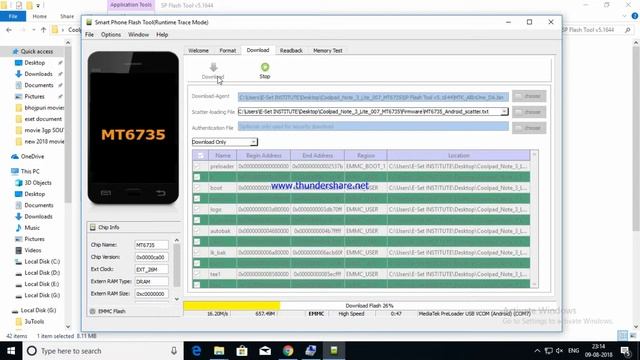Select the Readback tab

coord(291,51)
